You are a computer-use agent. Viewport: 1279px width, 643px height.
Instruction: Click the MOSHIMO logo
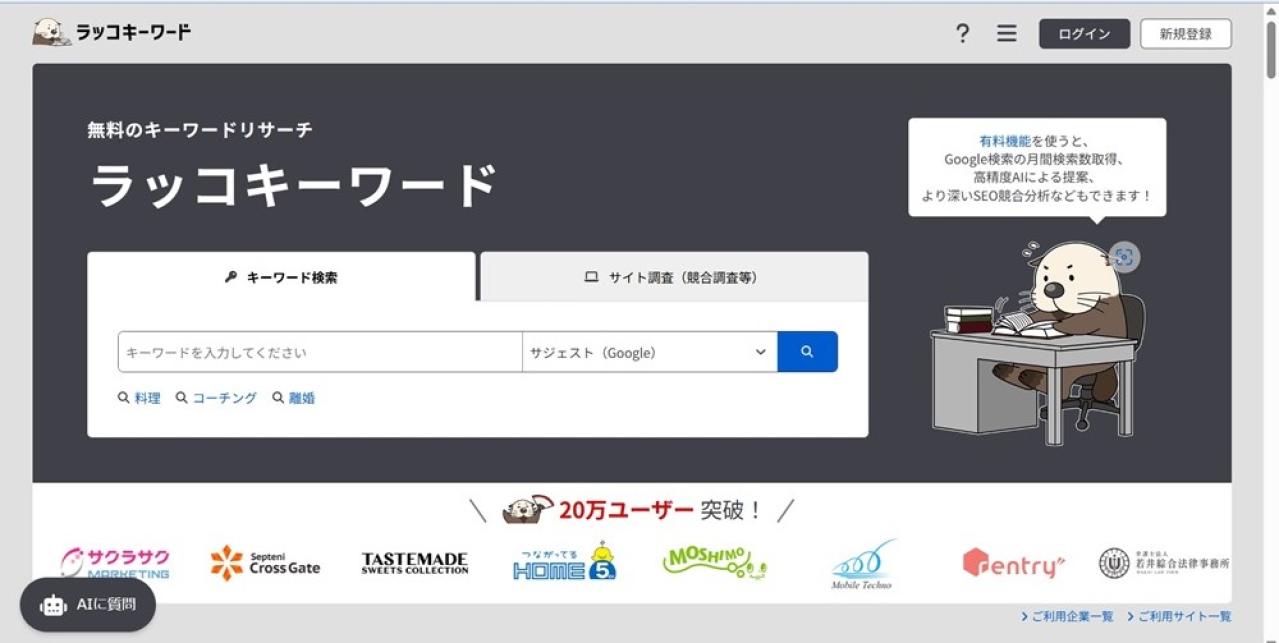coord(714,562)
